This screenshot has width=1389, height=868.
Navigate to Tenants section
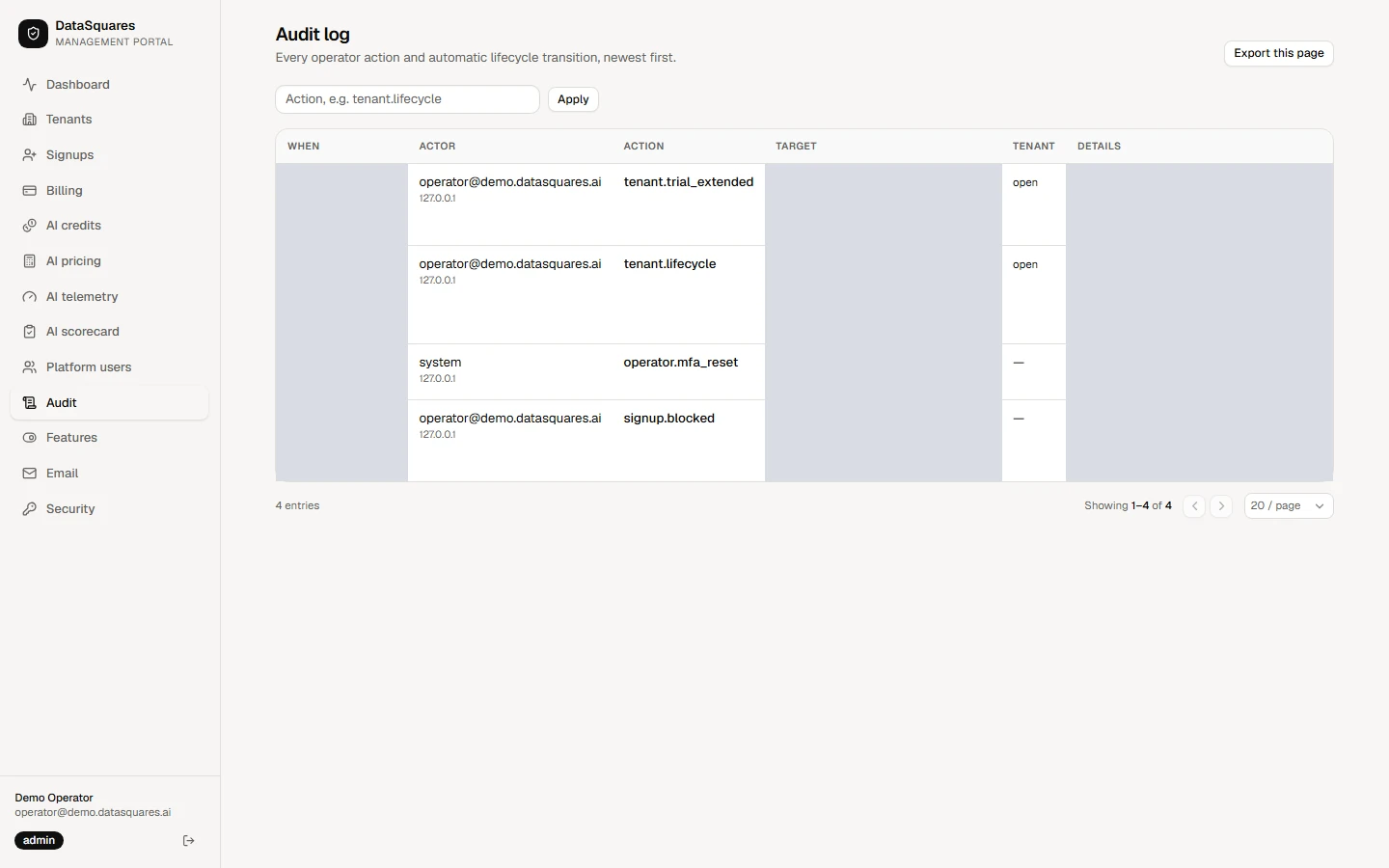(x=109, y=120)
